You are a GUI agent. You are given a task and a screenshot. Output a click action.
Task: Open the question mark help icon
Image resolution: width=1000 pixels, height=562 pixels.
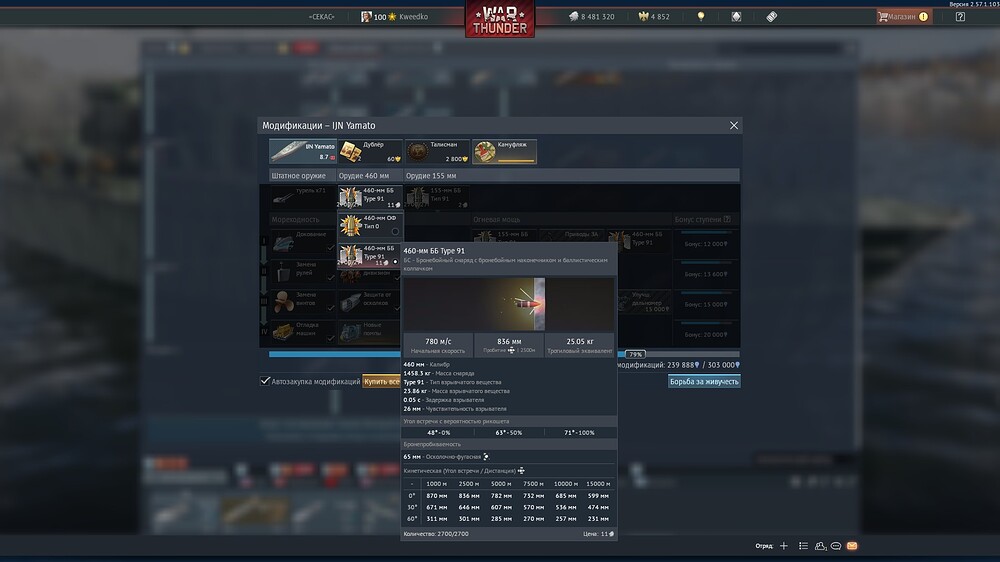960,17
